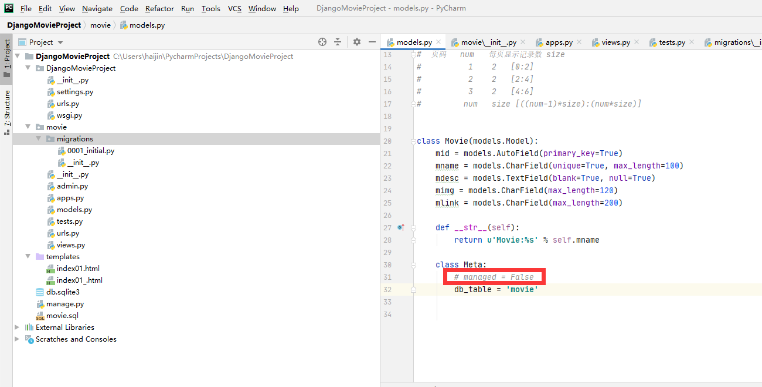The image size is (762, 387).
Task: Open Project panel settings gear
Action: pyautogui.click(x=357, y=42)
